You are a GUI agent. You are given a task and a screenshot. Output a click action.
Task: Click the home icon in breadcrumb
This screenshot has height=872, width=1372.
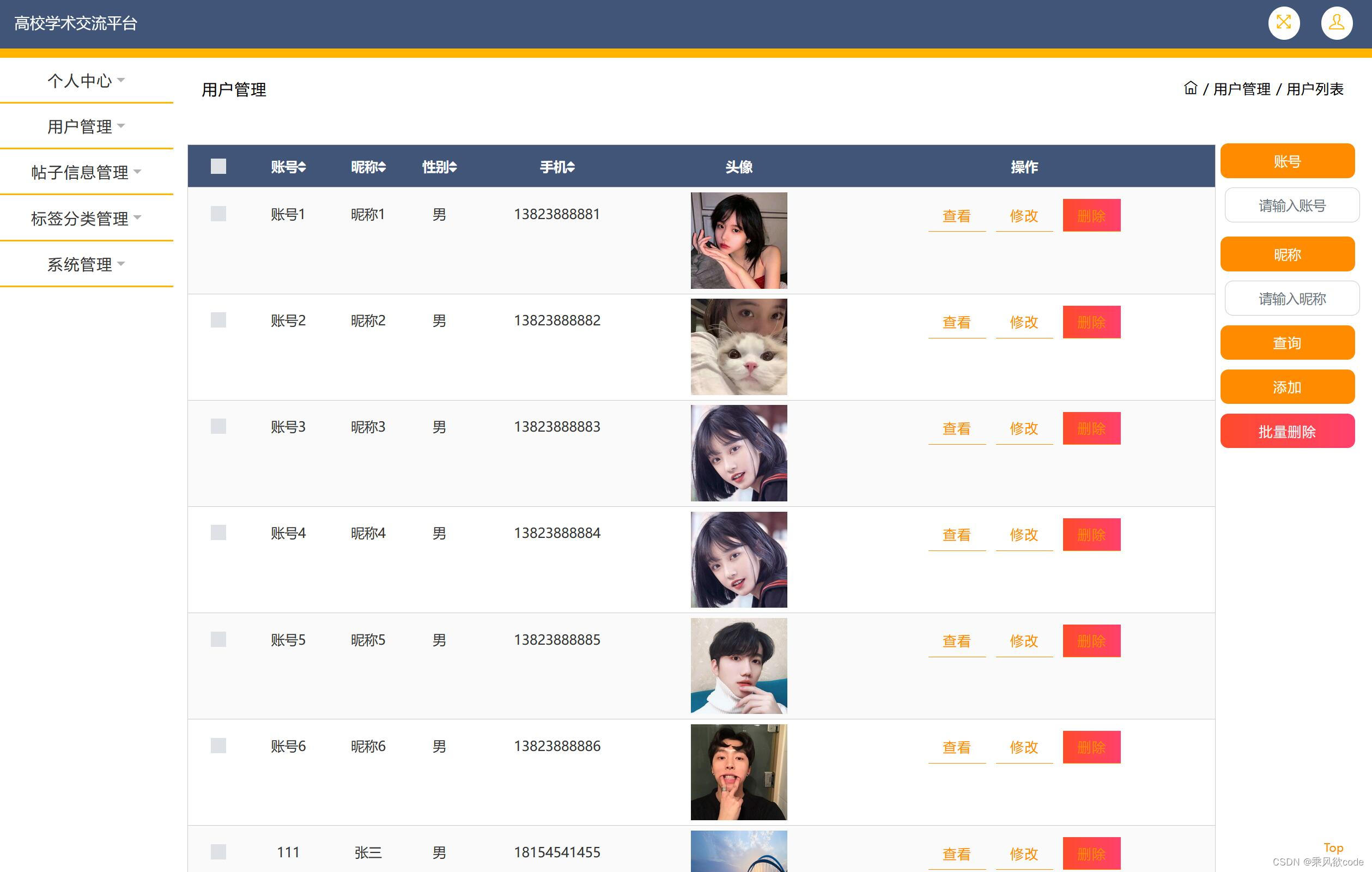pos(1190,88)
